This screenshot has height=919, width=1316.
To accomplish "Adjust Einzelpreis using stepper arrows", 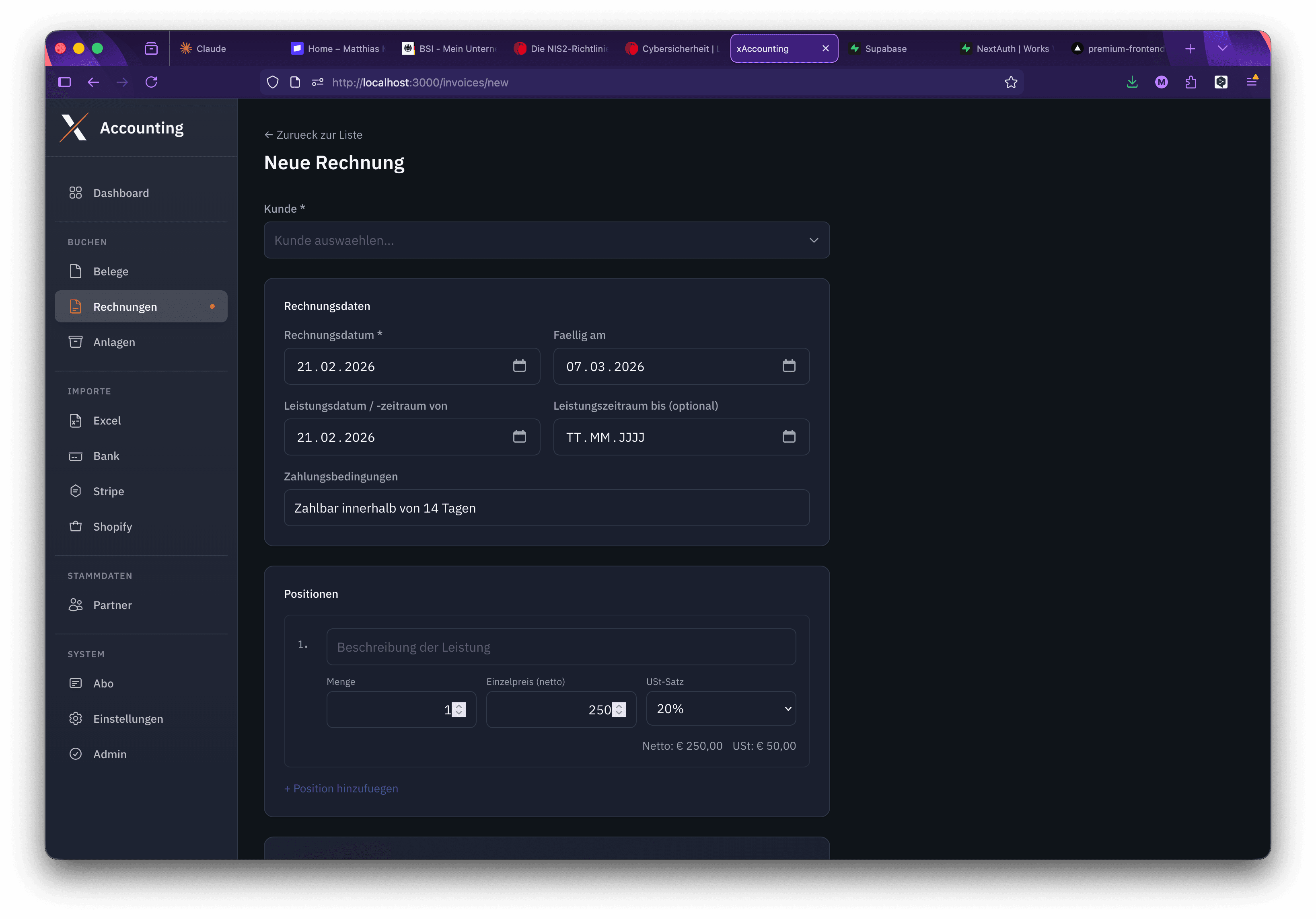I will pos(619,706).
